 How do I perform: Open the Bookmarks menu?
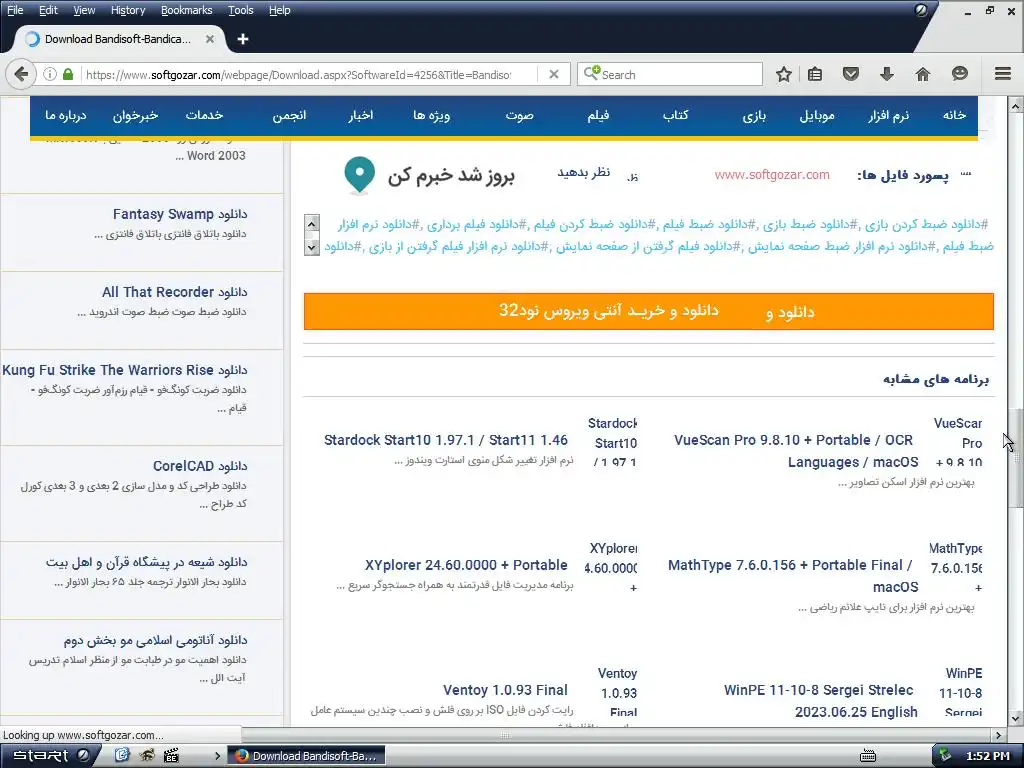point(187,10)
